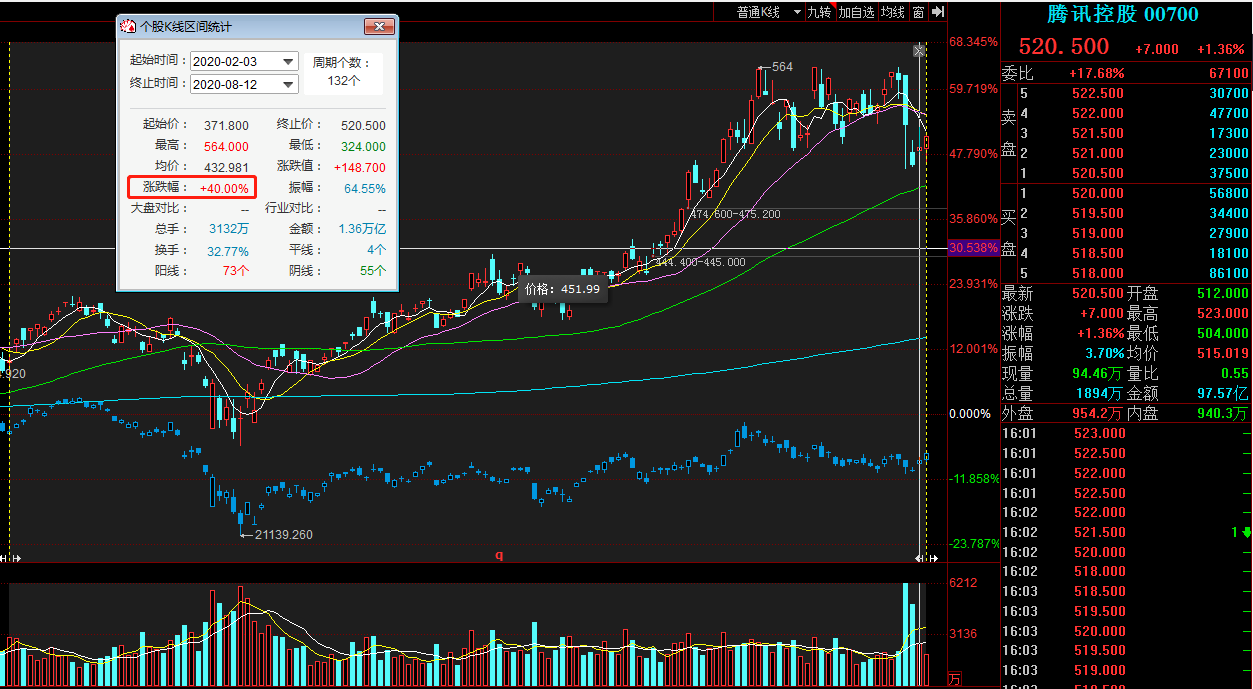
Task: Click the highlighted 30.538% axis marker
Action: [x=972, y=247]
